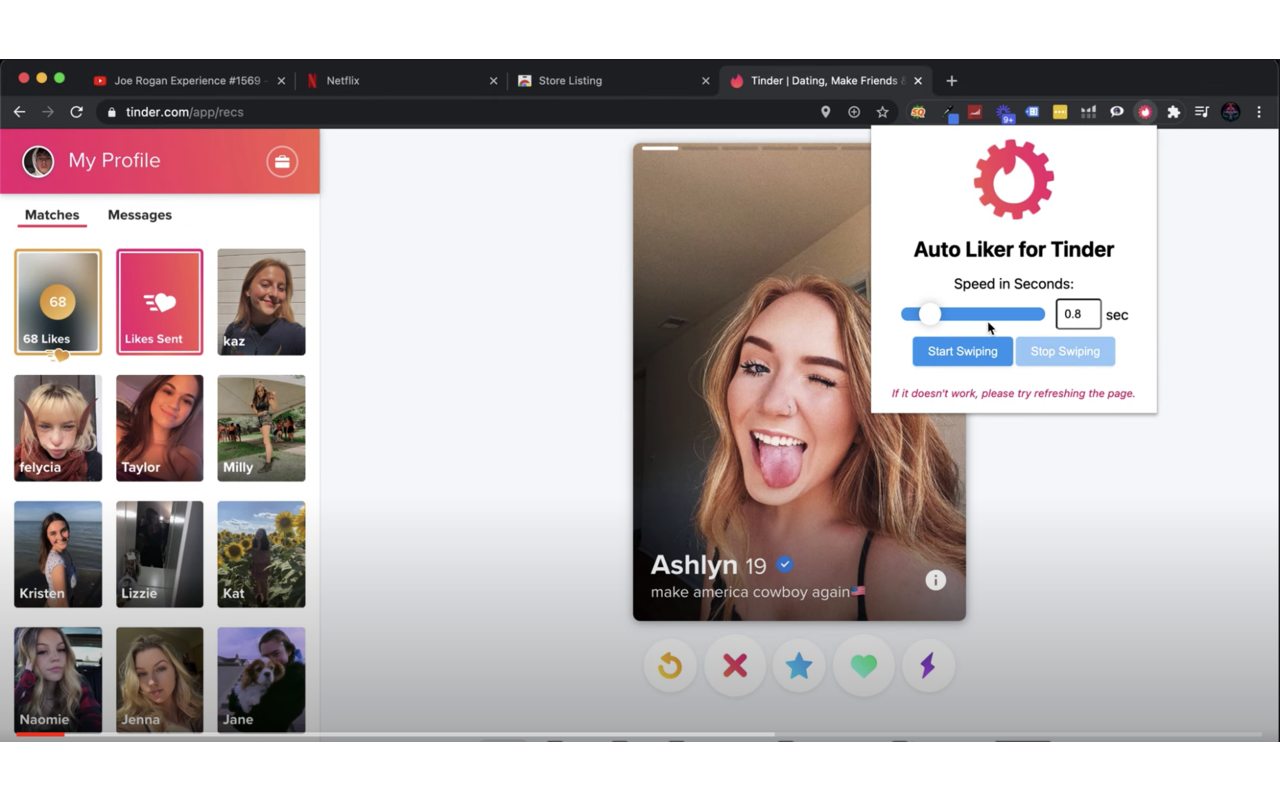
Task: Open the match kaz
Action: 261,302
